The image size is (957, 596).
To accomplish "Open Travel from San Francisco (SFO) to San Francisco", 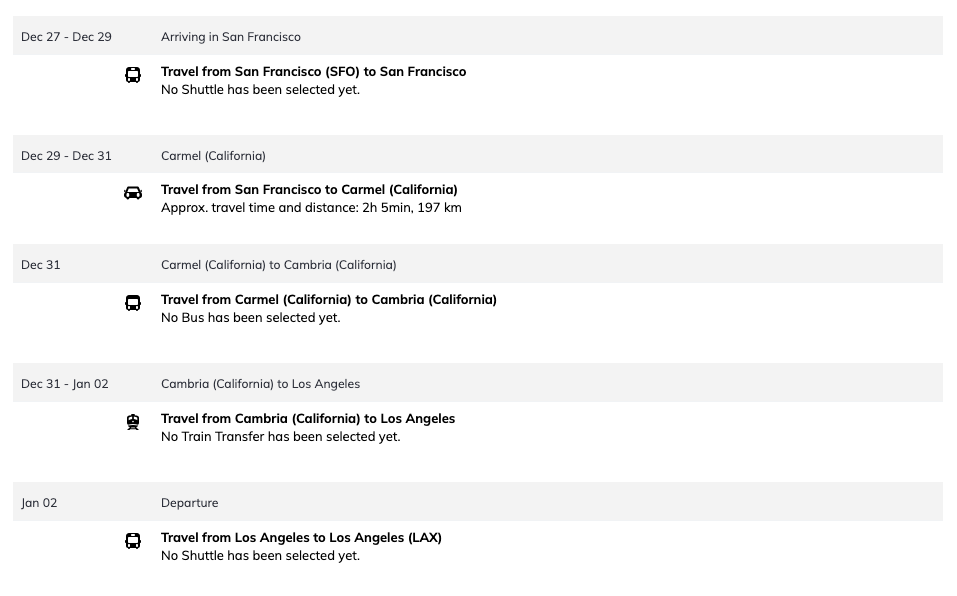I will tap(314, 71).
